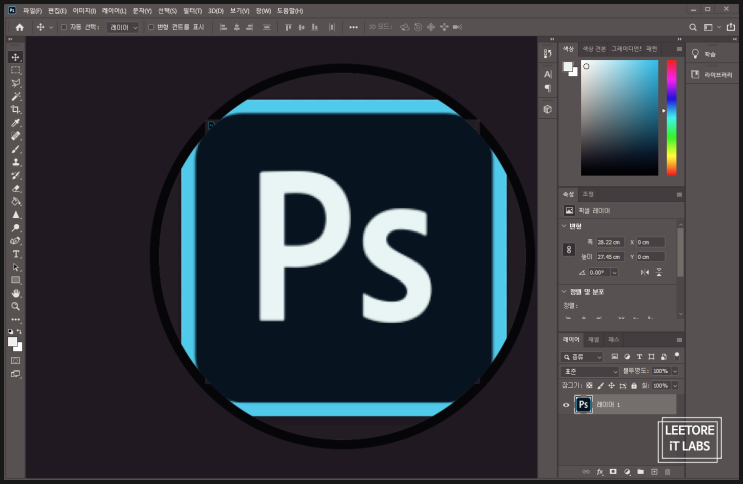Open the Paragraph panel icon

pyautogui.click(x=548, y=89)
